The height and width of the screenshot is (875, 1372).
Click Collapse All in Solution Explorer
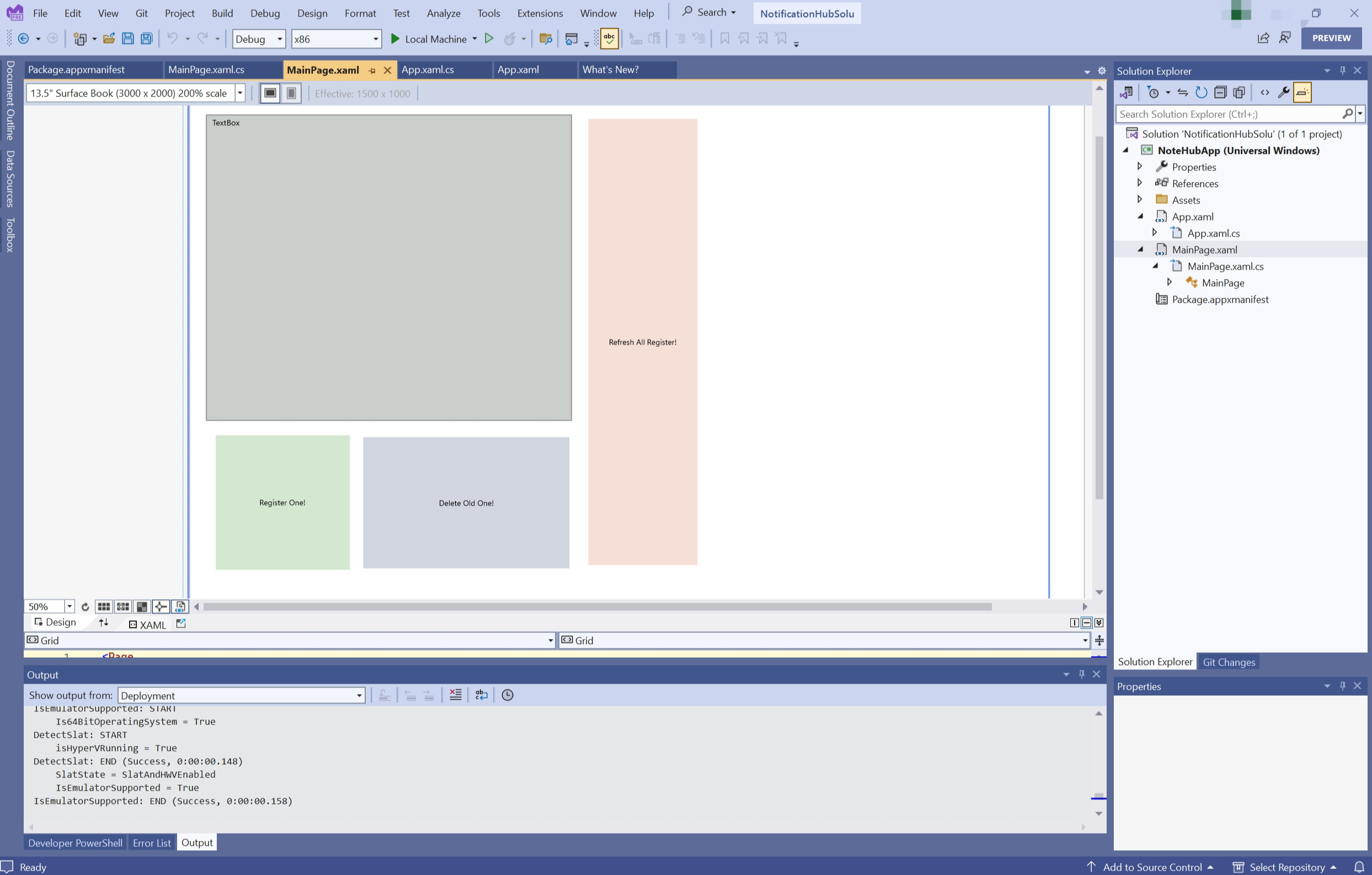pyautogui.click(x=1220, y=92)
